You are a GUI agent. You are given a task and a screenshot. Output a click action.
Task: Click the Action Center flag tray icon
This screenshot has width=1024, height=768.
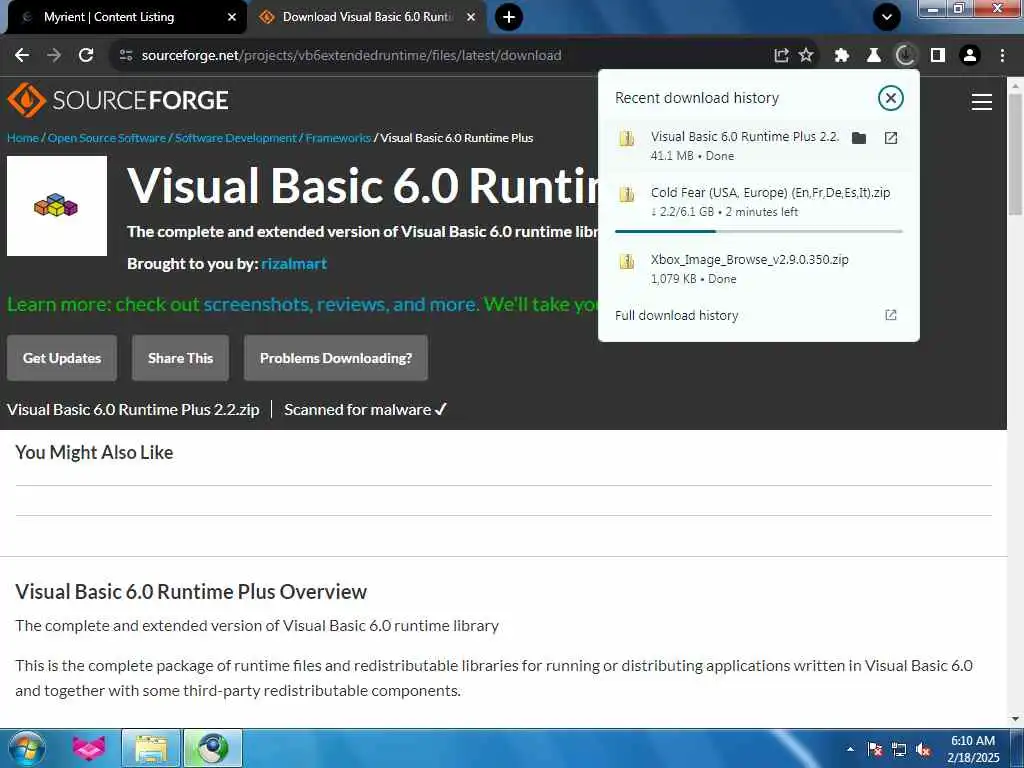(875, 750)
